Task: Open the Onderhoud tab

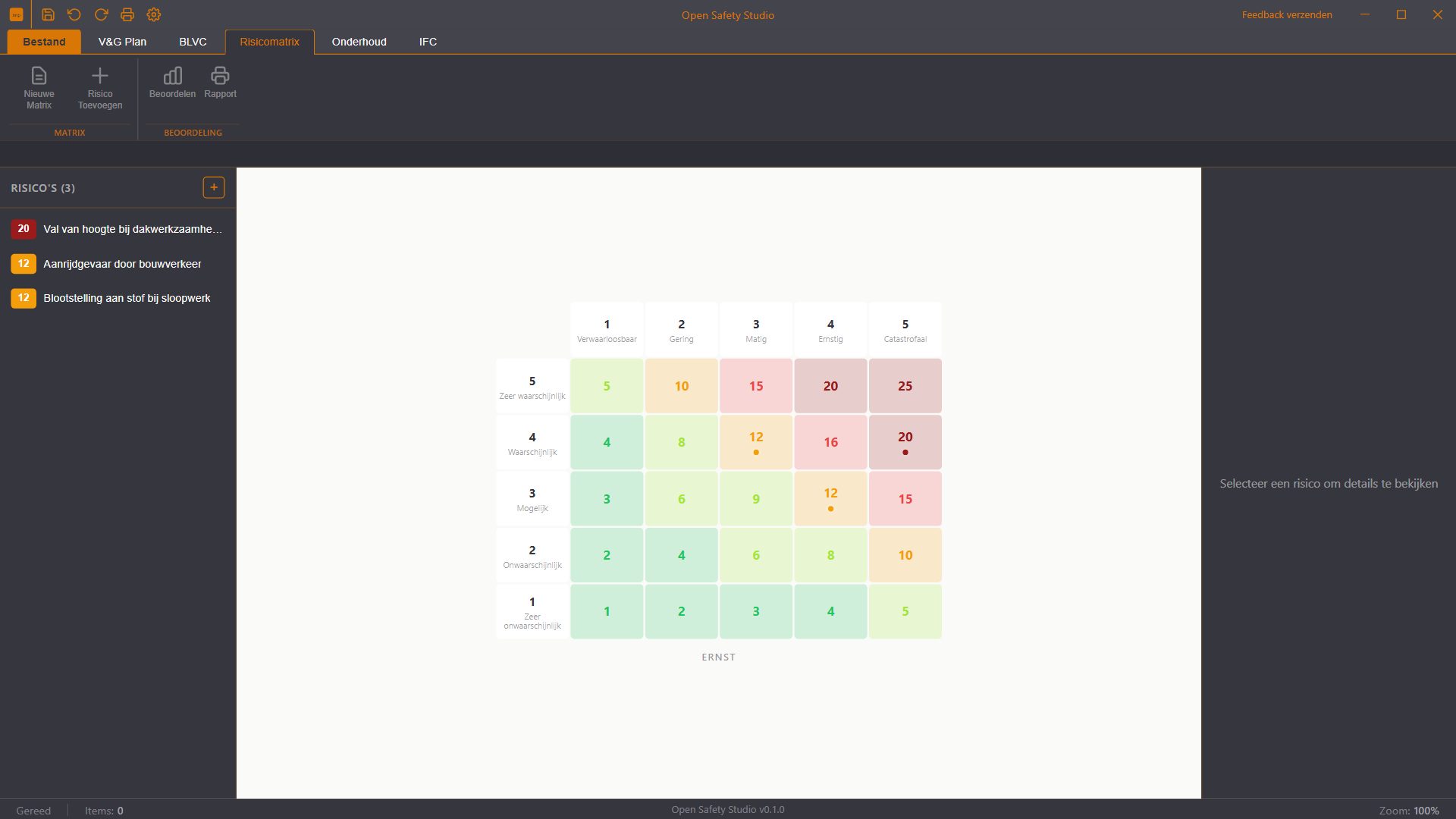Action: [359, 42]
